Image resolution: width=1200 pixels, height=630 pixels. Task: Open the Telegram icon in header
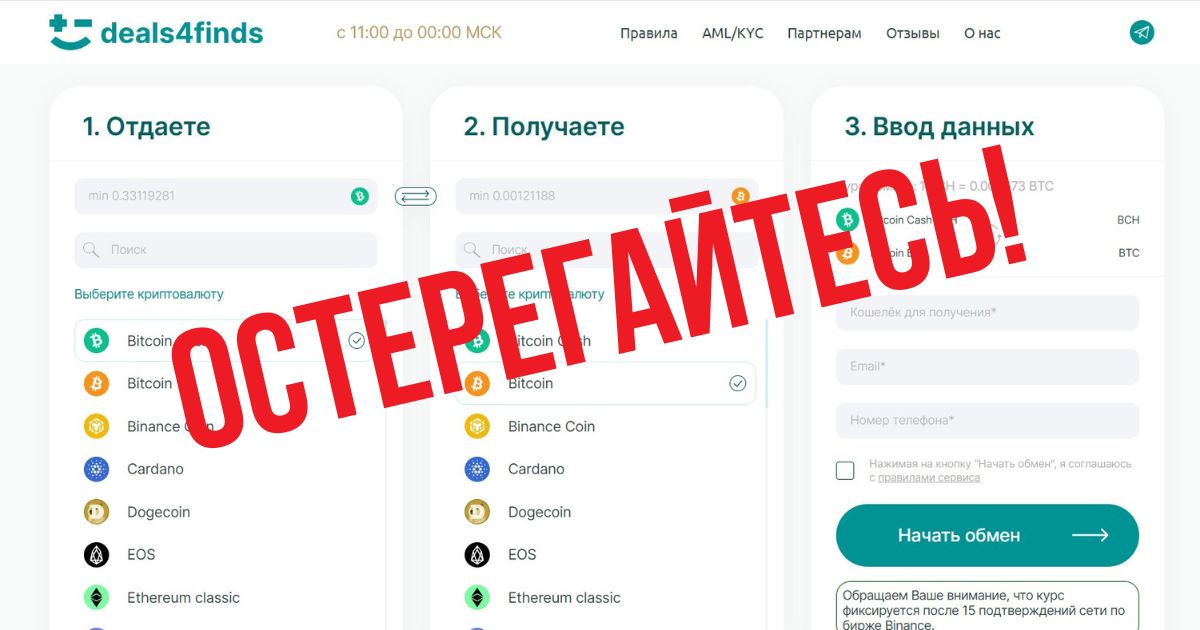tap(1142, 32)
